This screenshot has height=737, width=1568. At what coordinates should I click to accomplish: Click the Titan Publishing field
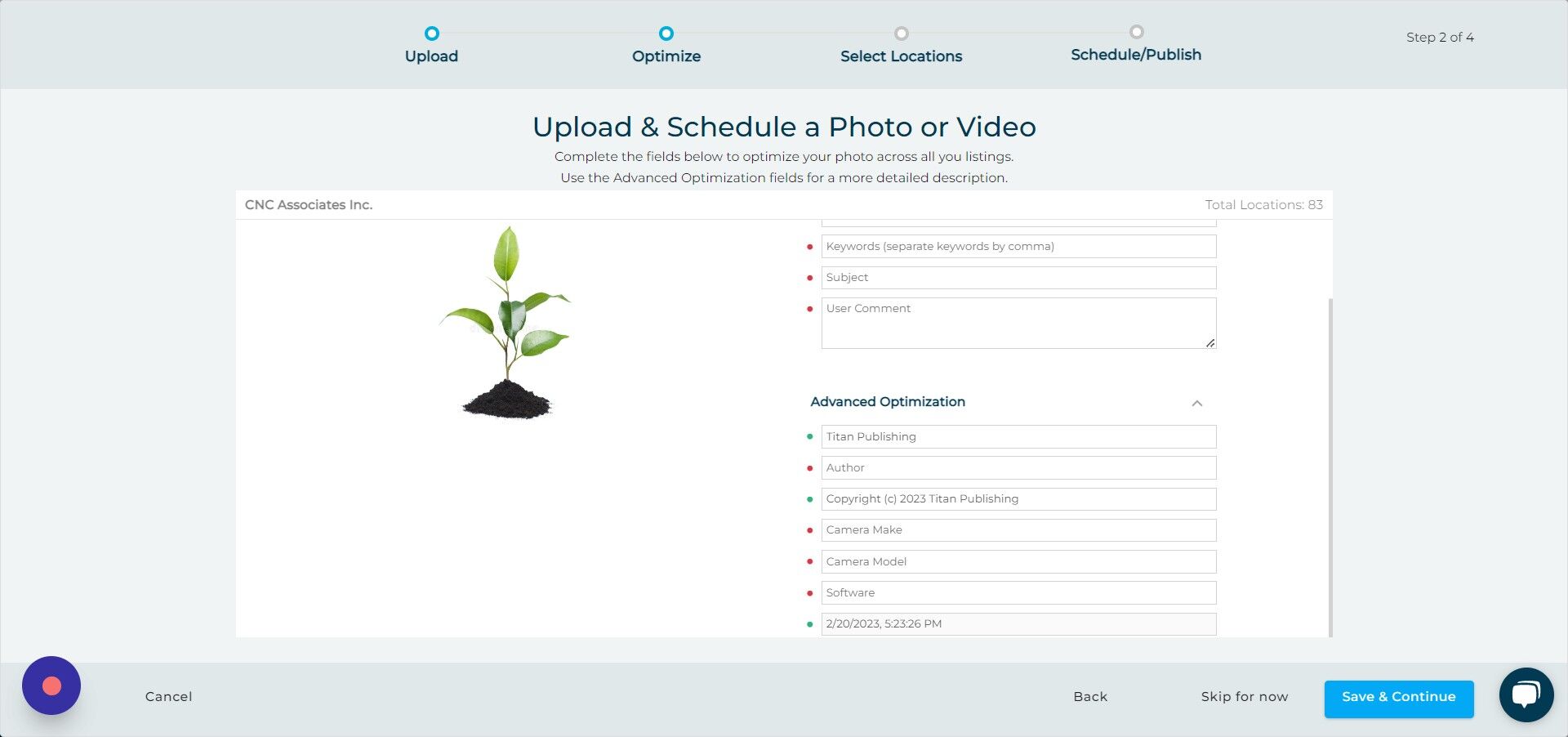coord(1018,436)
